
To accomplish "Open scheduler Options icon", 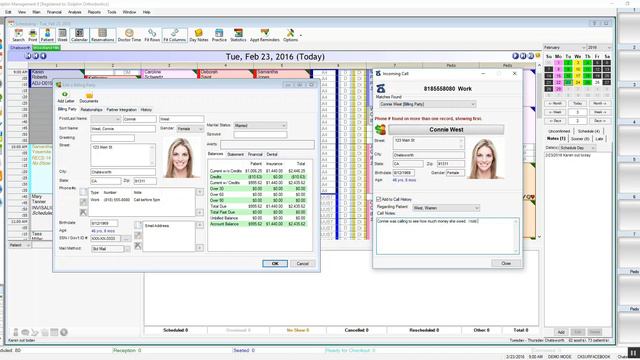I will click(x=290, y=35).
